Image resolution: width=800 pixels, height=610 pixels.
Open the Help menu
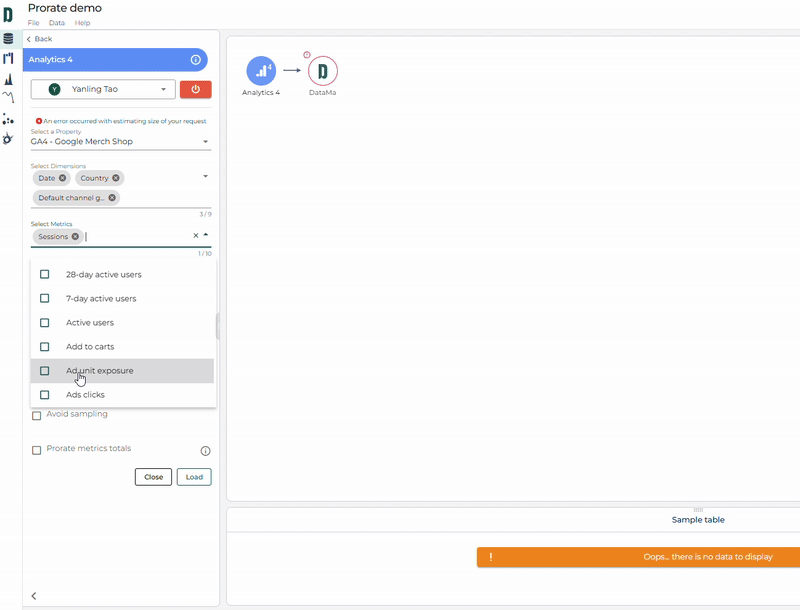(83, 22)
